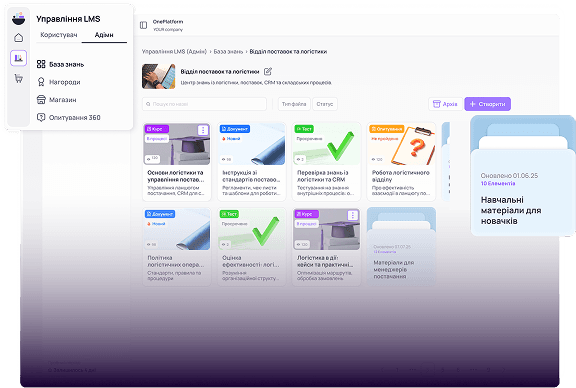Open the Статус filter dropdown
Screen dimensions: 576x388
pos(325,104)
